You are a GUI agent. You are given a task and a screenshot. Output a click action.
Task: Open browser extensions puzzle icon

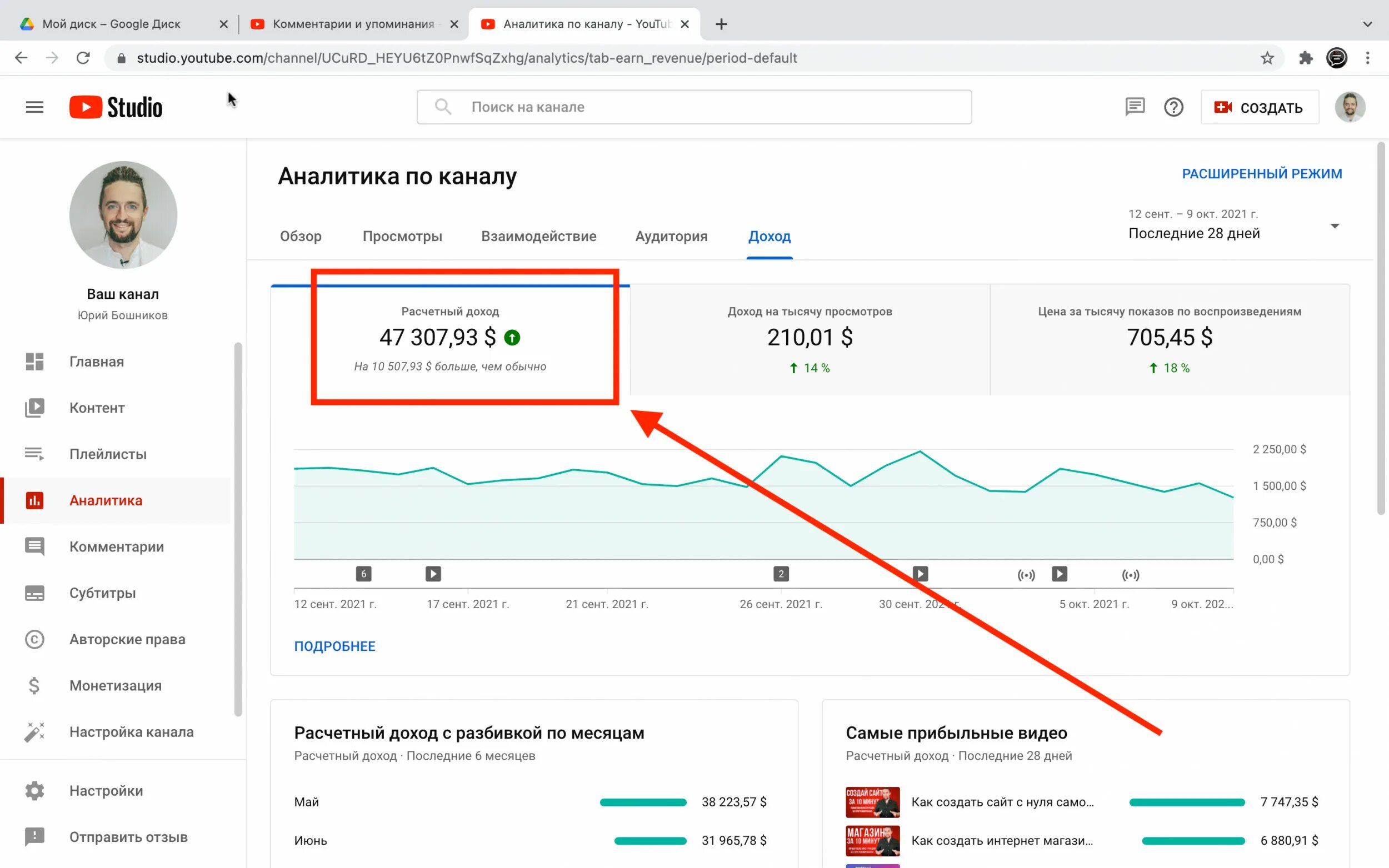coord(1306,58)
